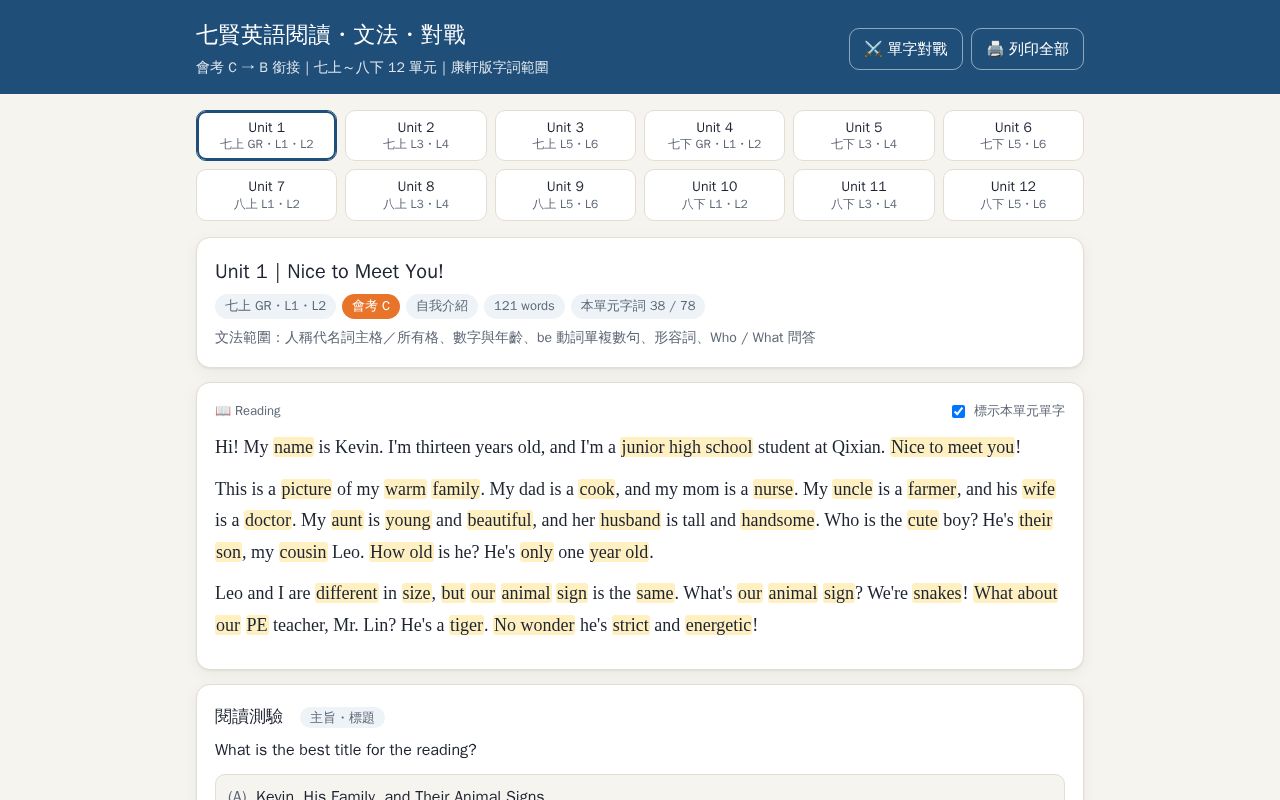The width and height of the screenshot is (1280, 800).
Task: Select the Unit 12 tab
Action: point(1013,195)
